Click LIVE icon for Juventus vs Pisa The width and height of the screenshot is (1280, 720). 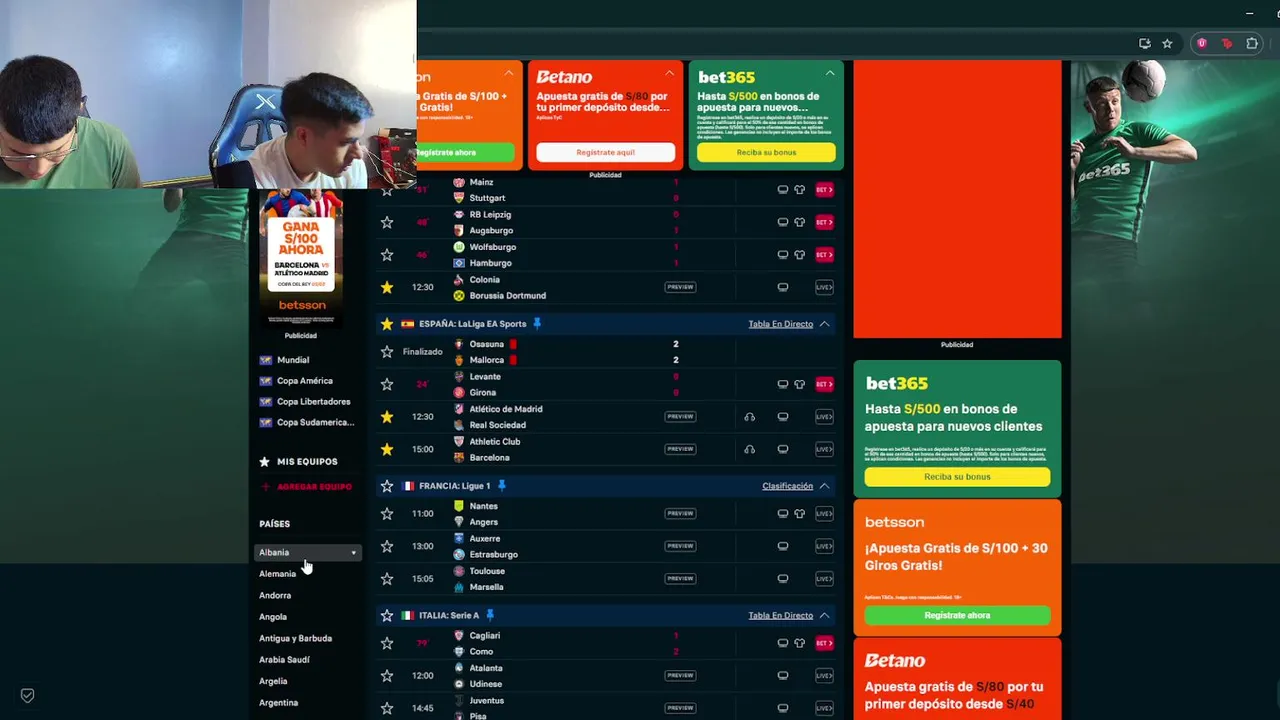(x=824, y=708)
